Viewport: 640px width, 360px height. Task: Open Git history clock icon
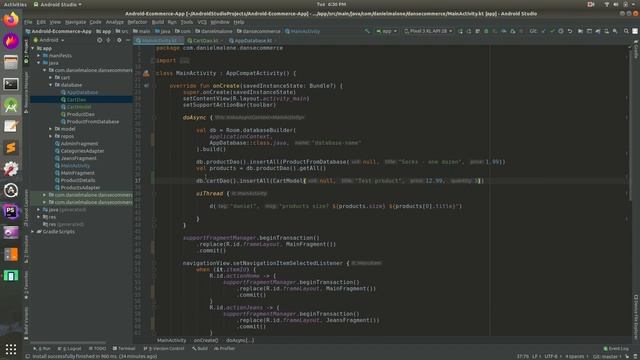click(561, 31)
